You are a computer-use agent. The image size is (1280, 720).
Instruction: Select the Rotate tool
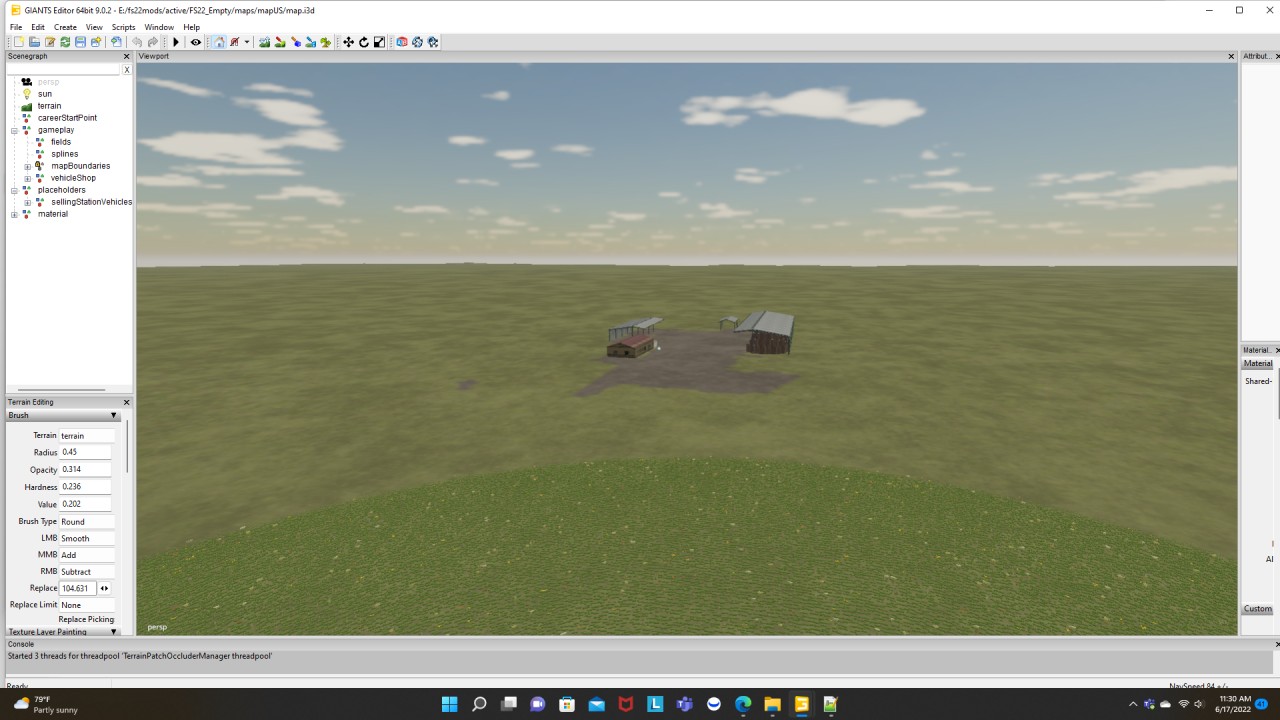coord(363,42)
